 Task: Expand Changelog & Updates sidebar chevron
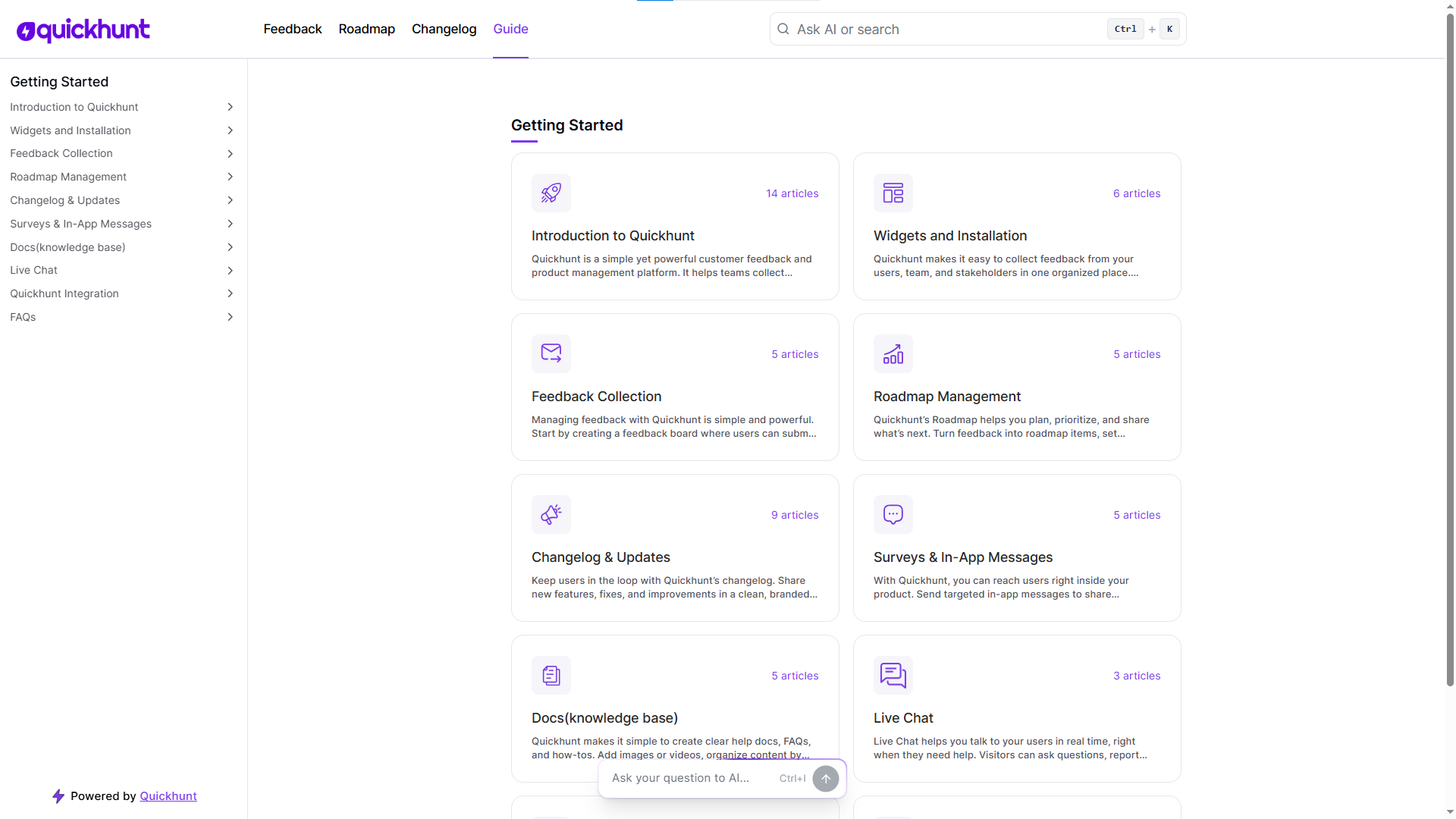tap(231, 200)
